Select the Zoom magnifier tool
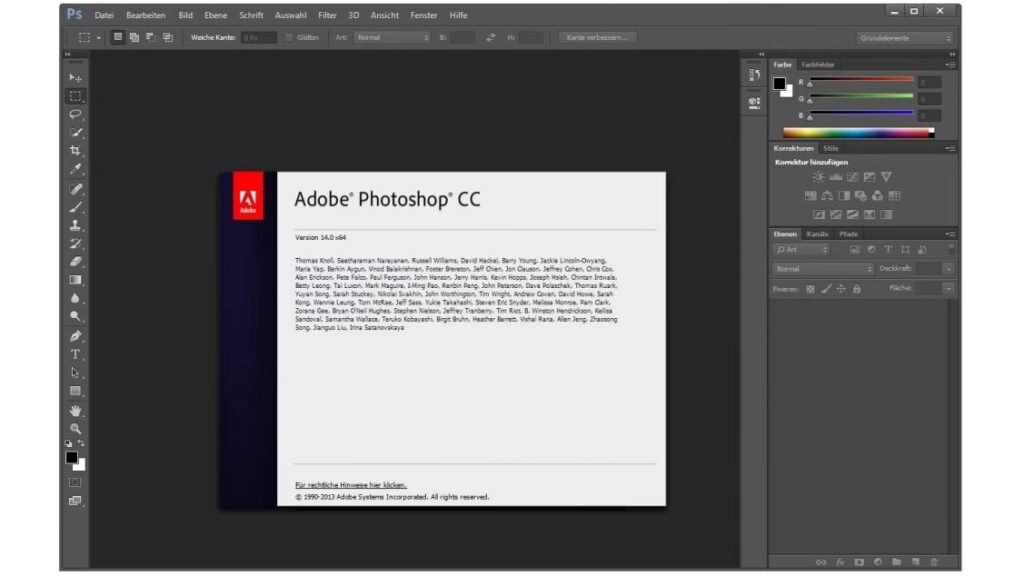The image size is (1024, 576). click(75, 428)
